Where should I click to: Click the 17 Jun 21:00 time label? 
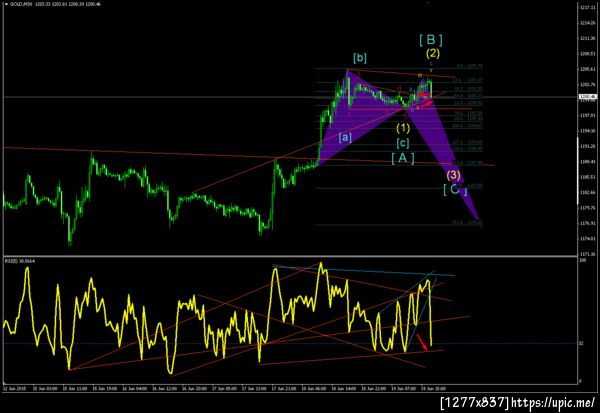pyautogui.click(x=284, y=389)
